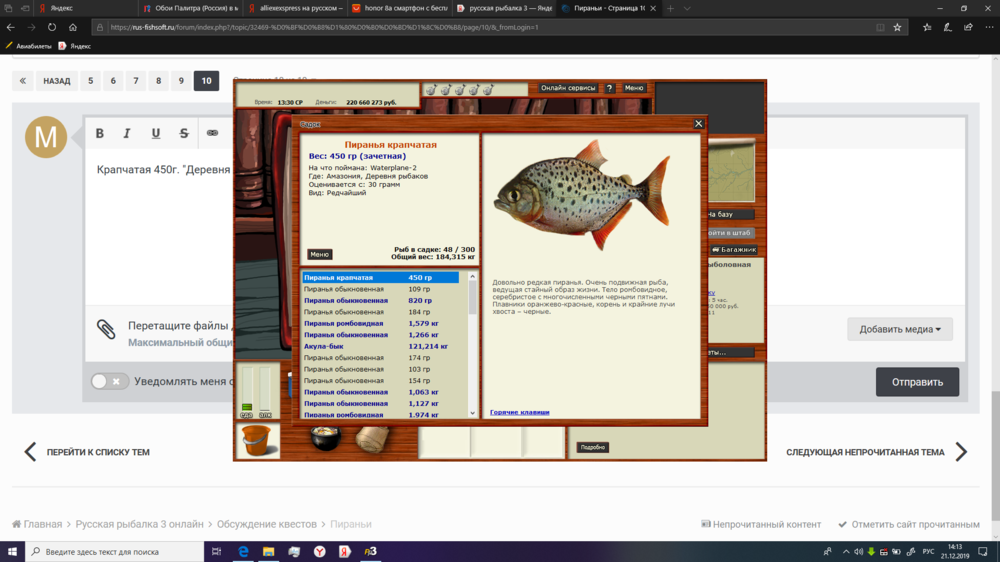Open the browser home page icon
Viewport: 1000px width, 562px height.
coord(73,27)
